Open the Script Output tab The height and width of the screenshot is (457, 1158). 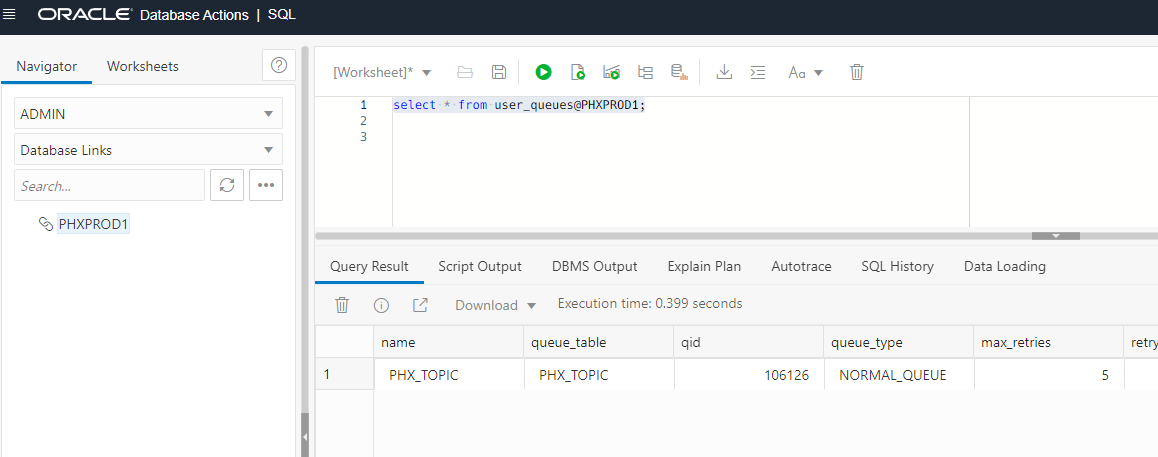tap(480, 266)
